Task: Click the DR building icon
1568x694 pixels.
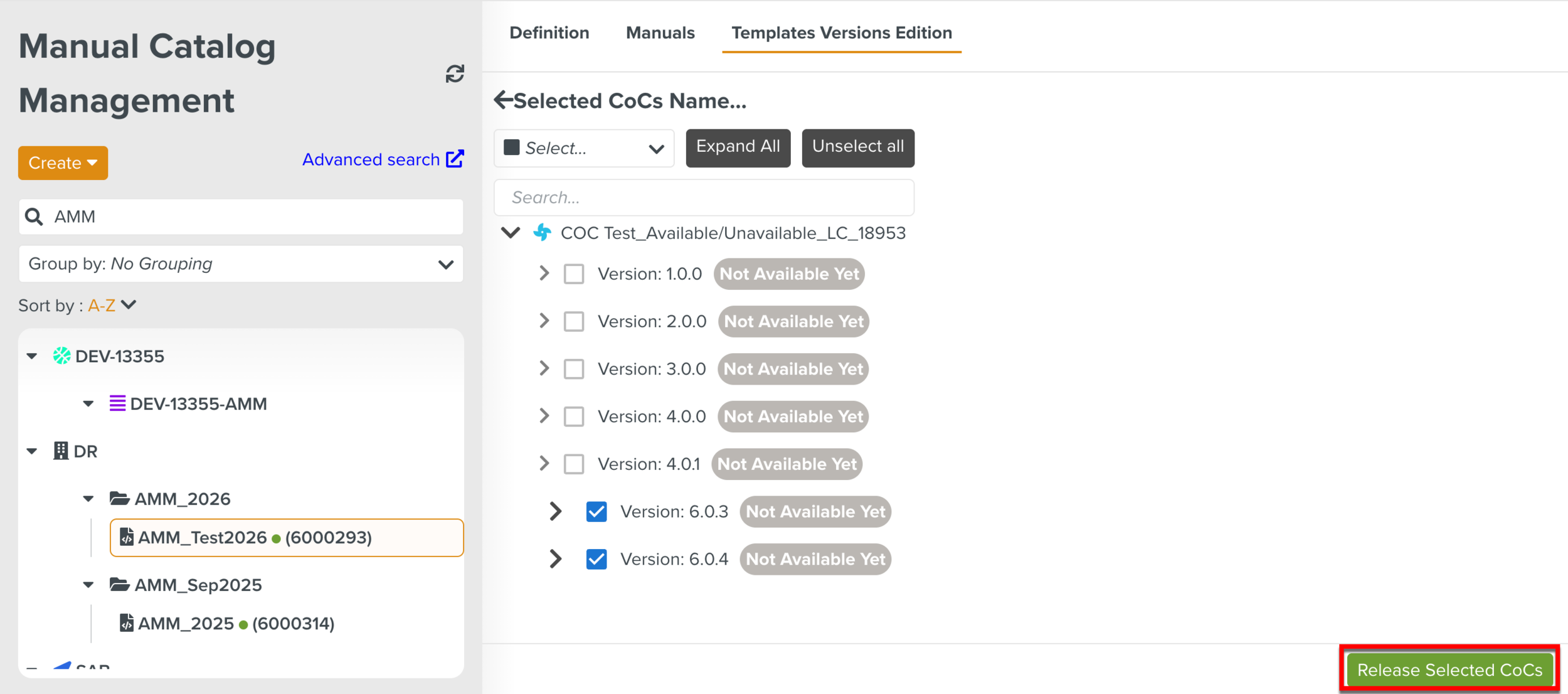Action: tap(61, 451)
